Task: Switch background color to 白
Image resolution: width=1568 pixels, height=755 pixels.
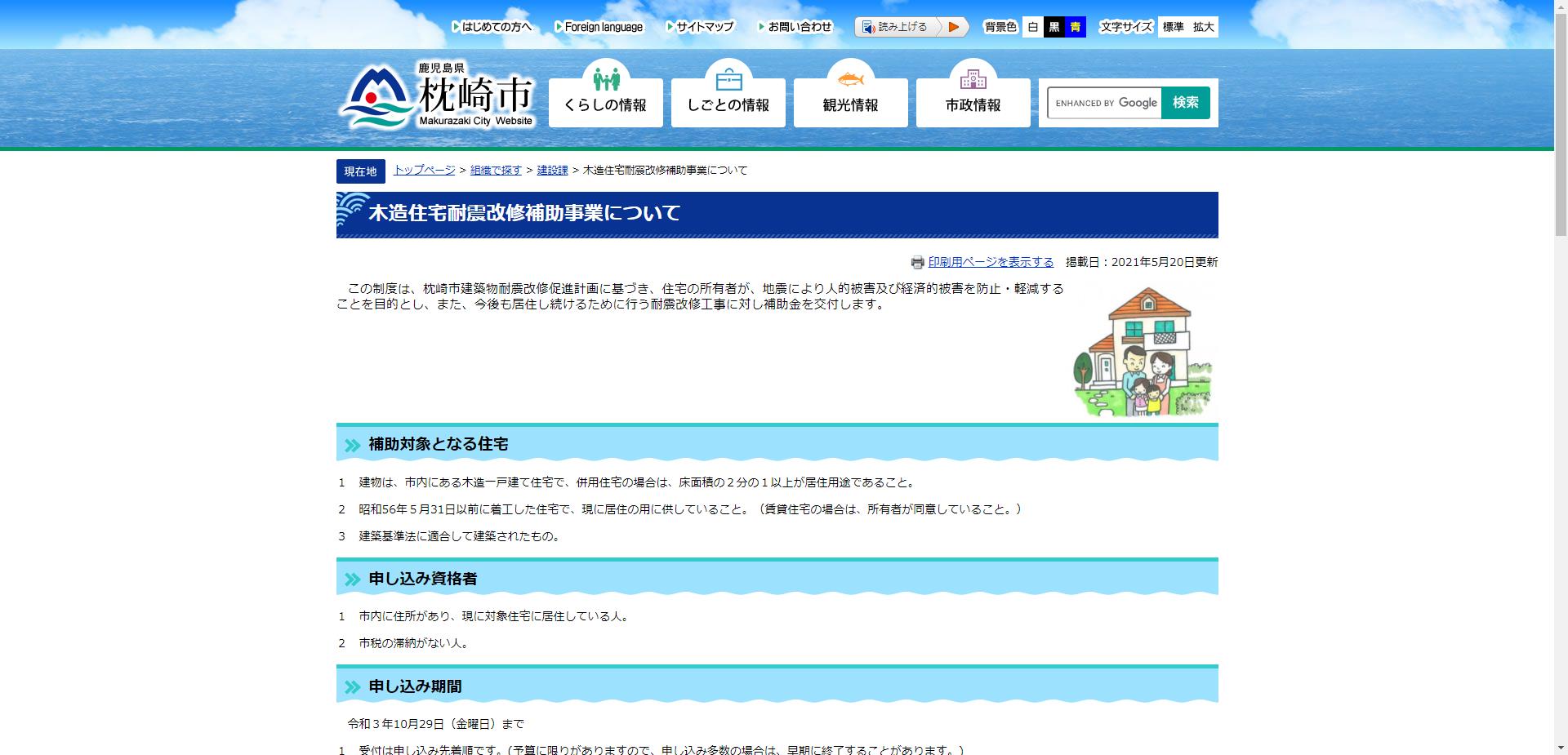Action: 1033,27
